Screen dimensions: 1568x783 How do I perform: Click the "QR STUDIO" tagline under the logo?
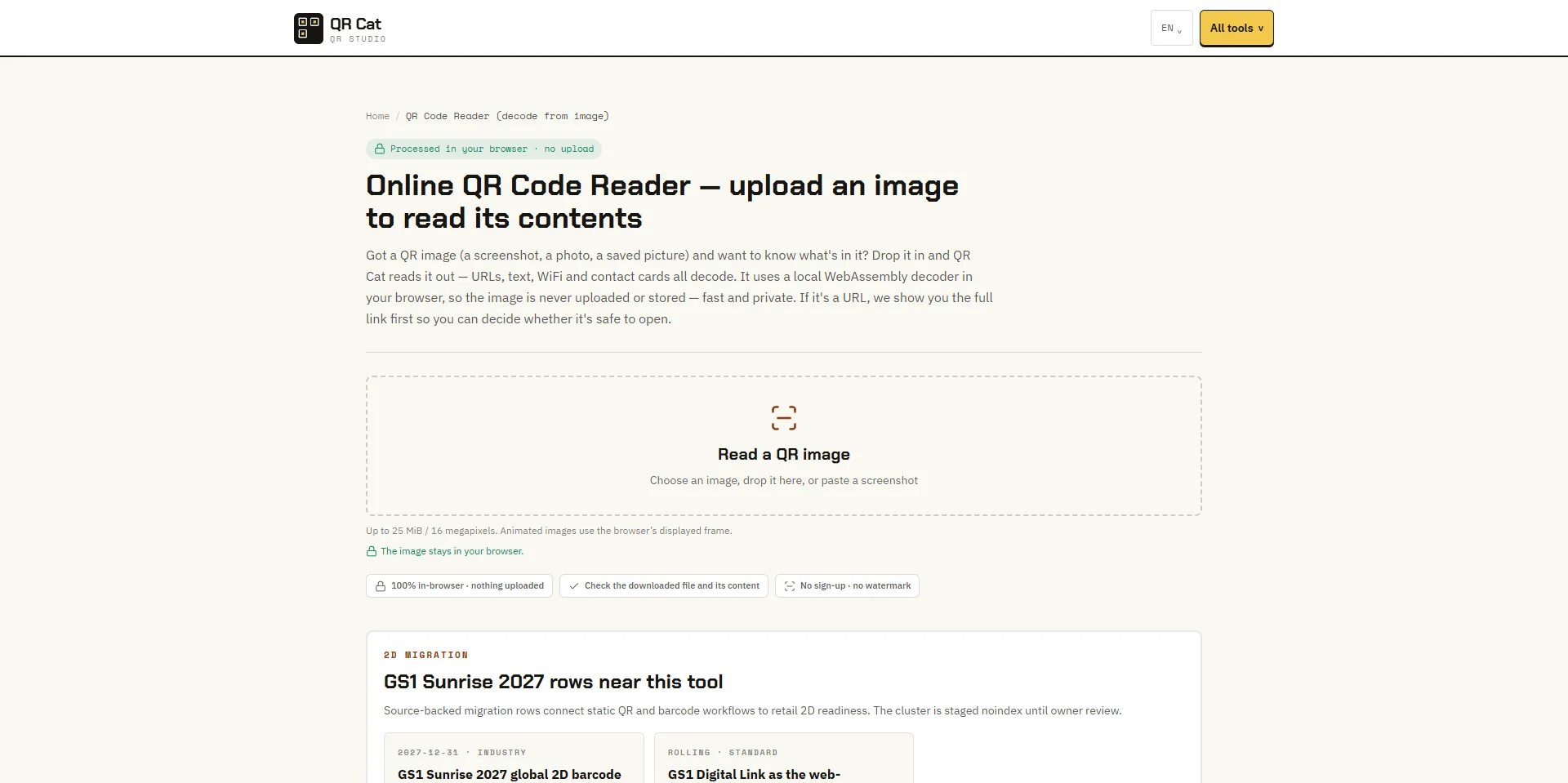click(358, 39)
